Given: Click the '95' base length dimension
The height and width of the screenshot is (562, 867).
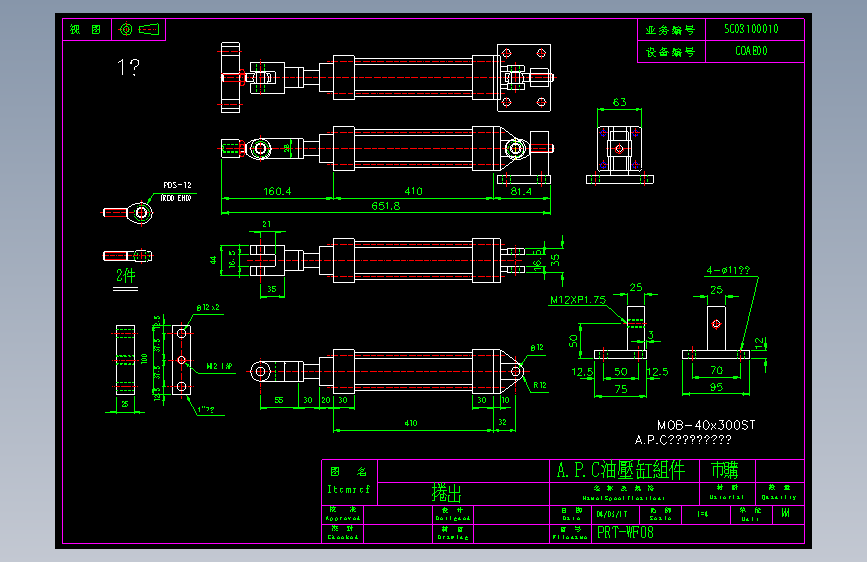Looking at the screenshot, I should (717, 387).
